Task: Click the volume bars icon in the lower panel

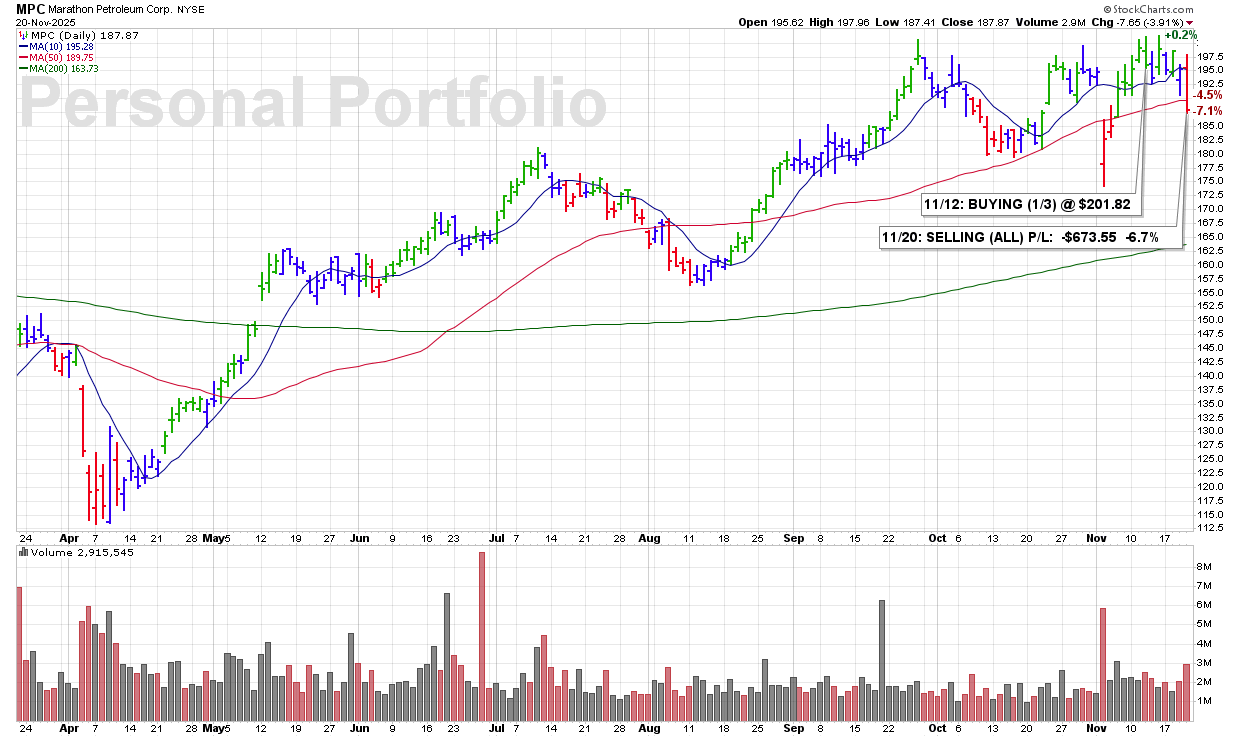Action: [22, 551]
